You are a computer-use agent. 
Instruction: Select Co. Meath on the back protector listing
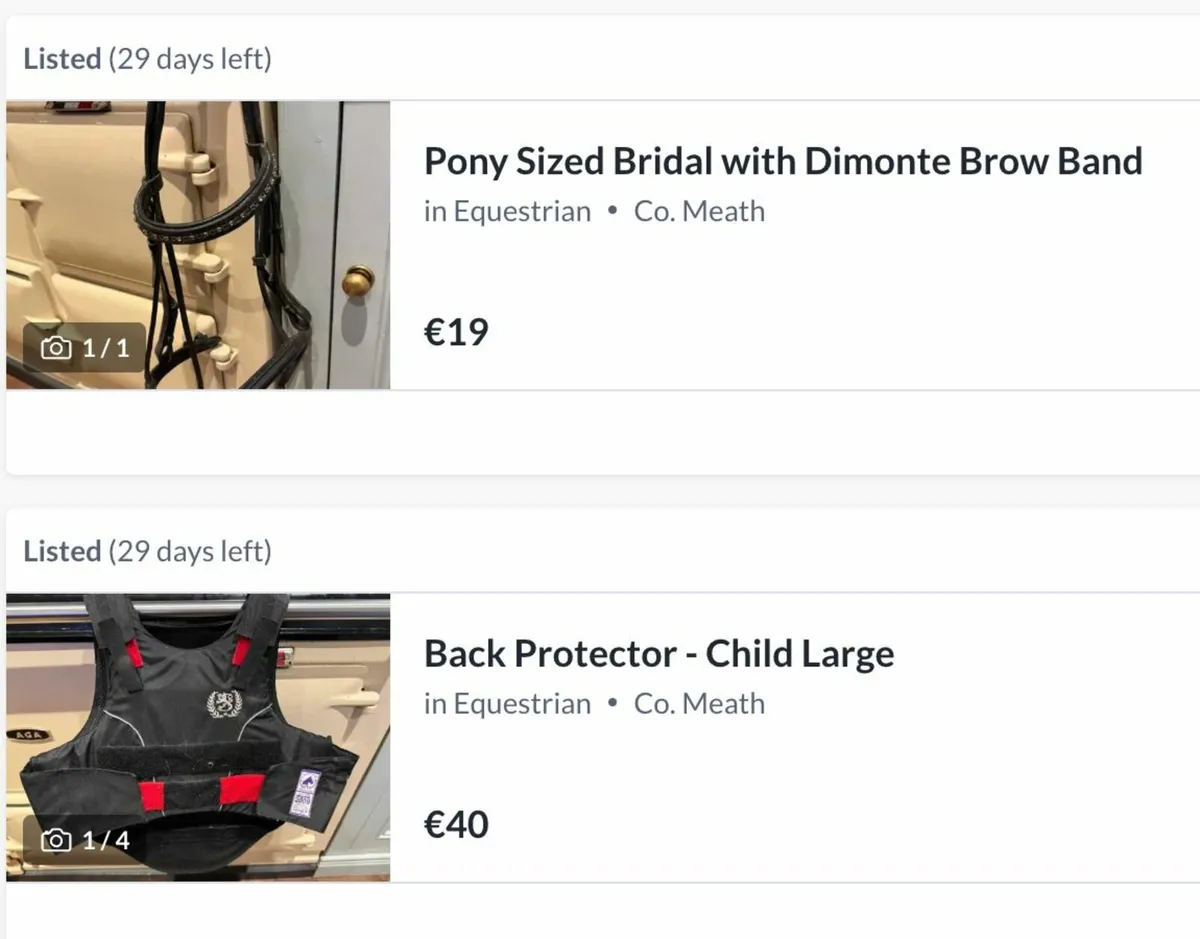(x=699, y=703)
